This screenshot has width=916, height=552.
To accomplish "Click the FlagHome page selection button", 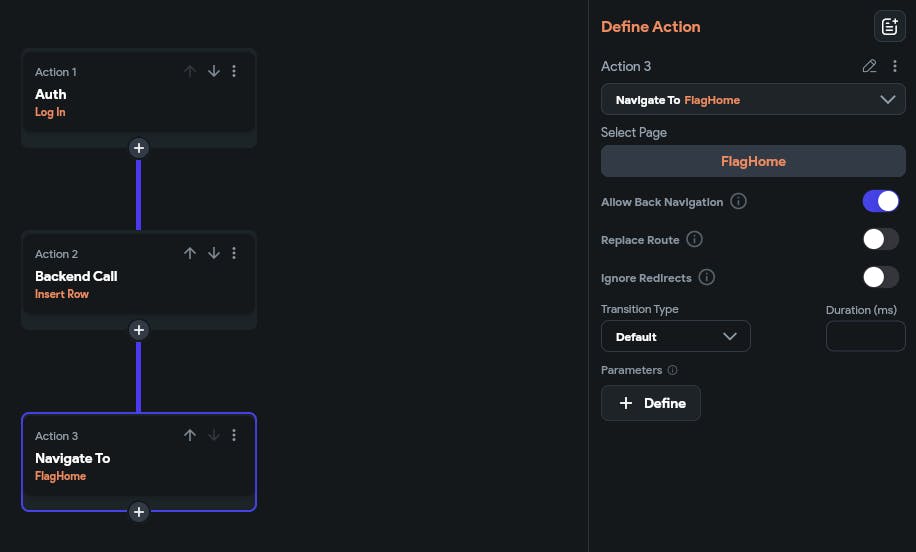I will [x=753, y=161].
